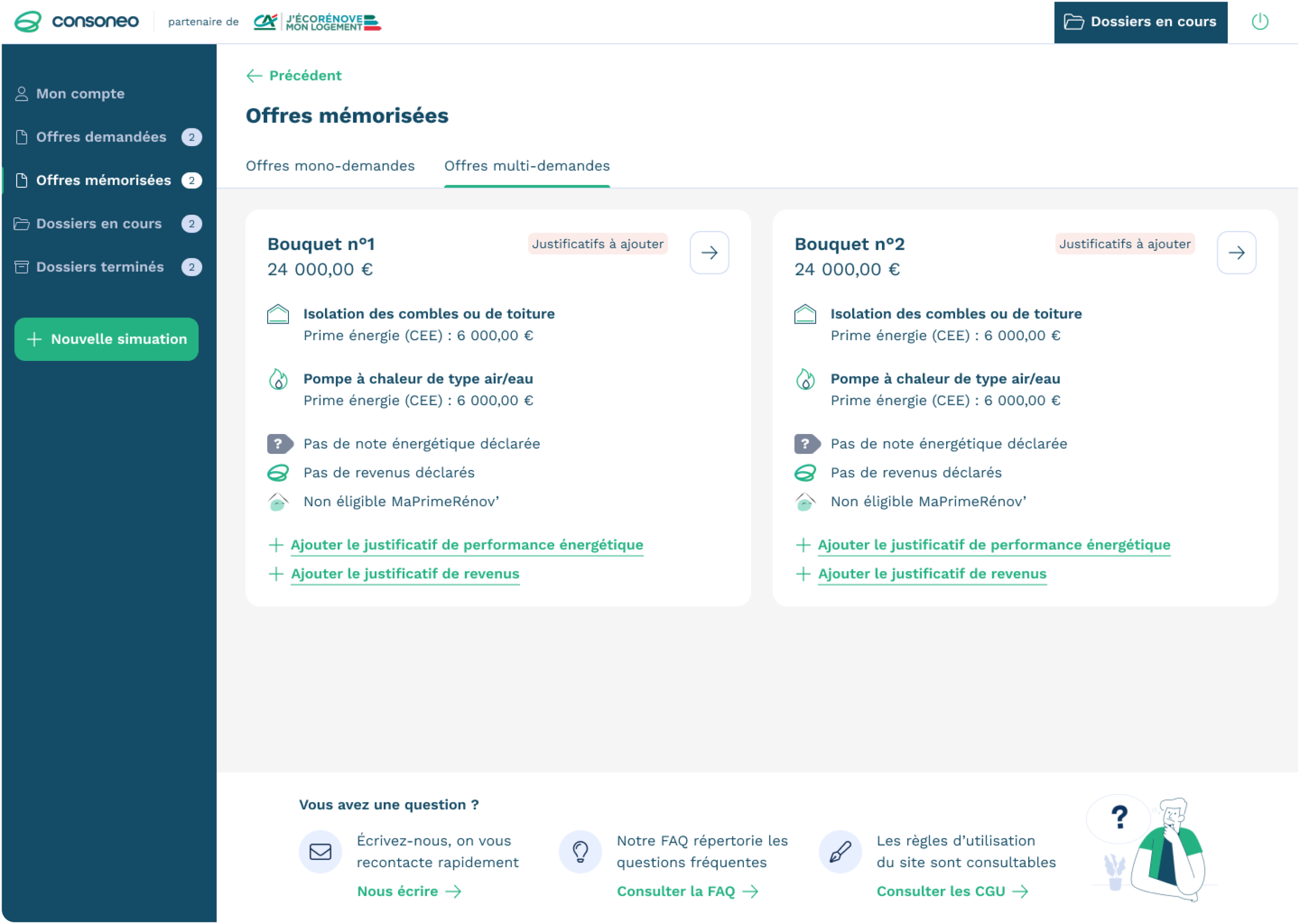This screenshot has height=924, width=1300.
Task: Open Bouquet n°2 details arrow
Action: (1236, 253)
